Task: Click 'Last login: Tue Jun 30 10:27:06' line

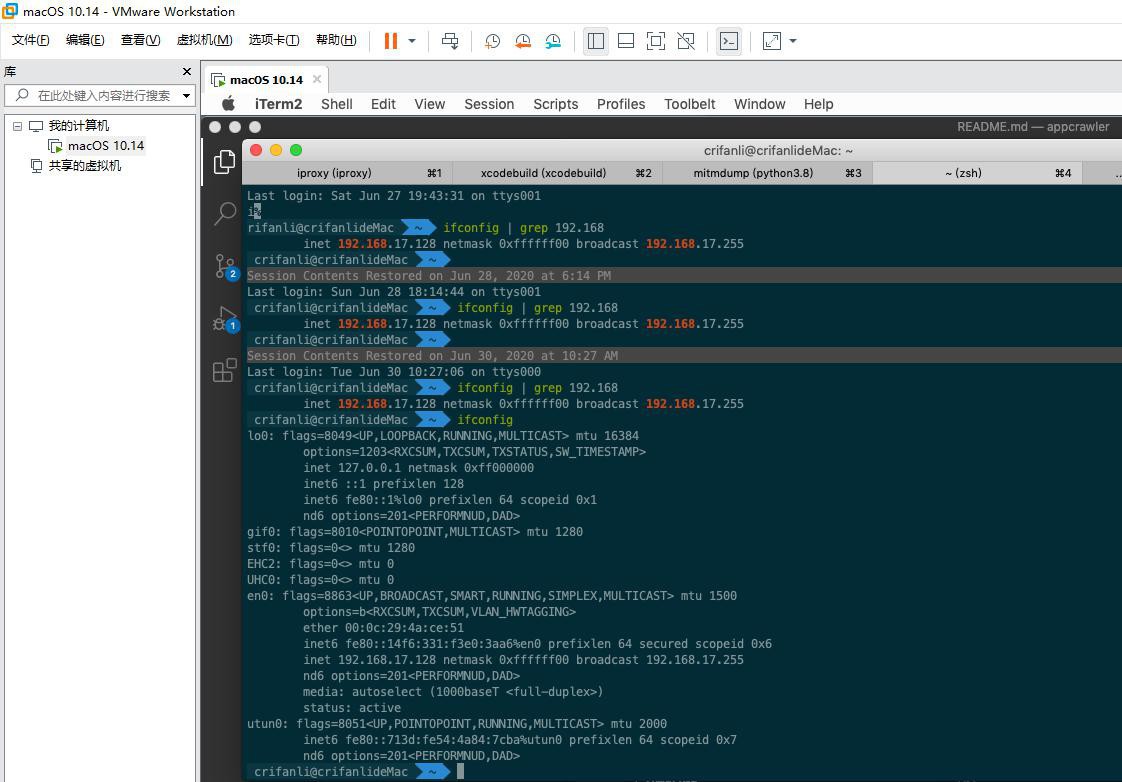Action: tap(394, 372)
